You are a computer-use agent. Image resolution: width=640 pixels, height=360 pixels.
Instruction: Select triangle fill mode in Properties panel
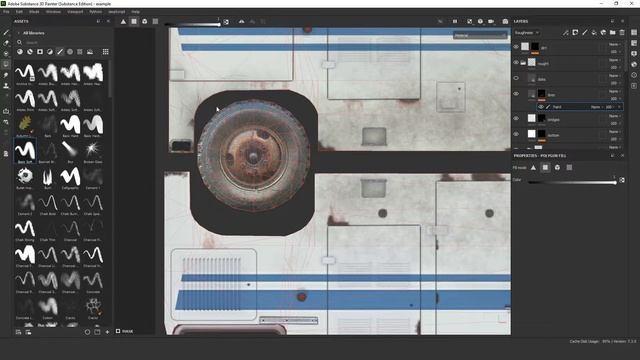pos(533,167)
